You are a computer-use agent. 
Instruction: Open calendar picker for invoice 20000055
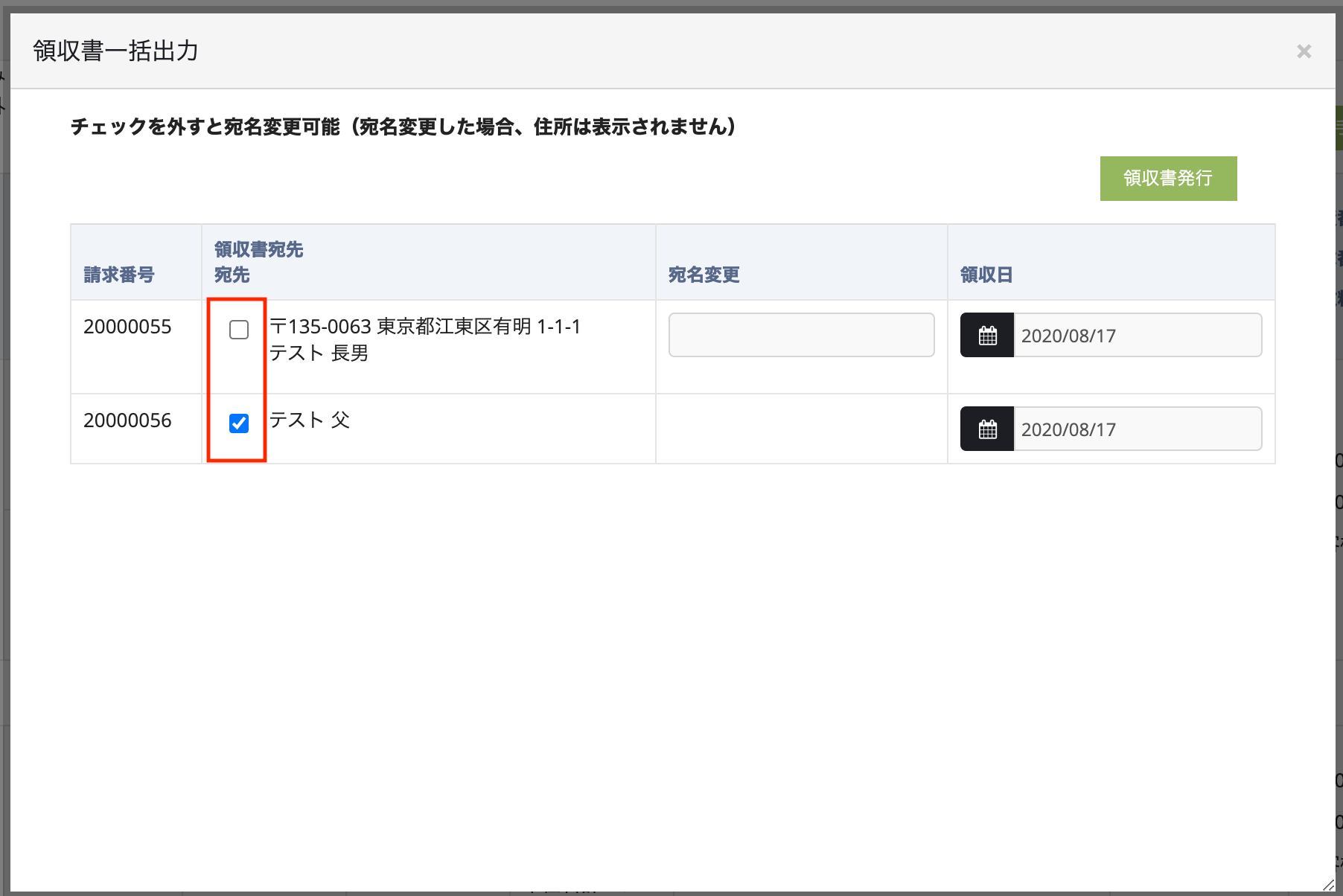987,336
